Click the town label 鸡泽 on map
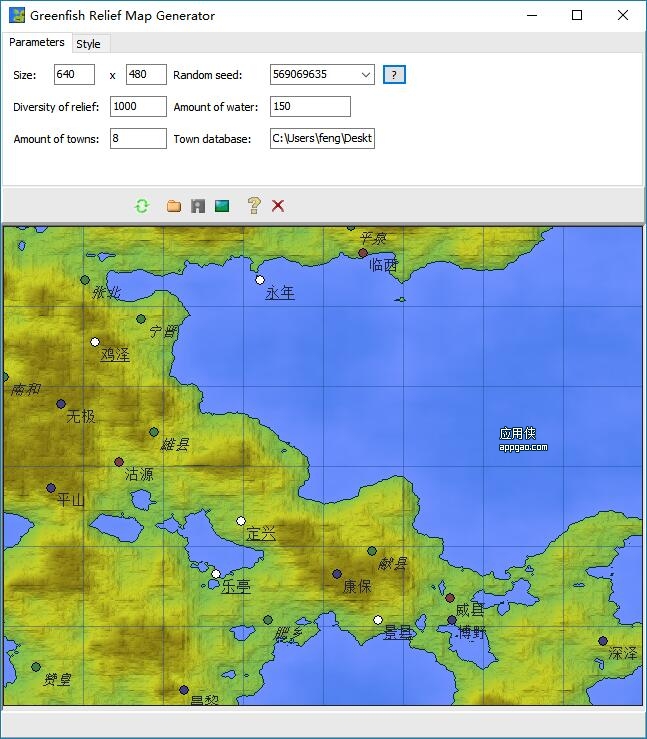Image resolution: width=647 pixels, height=739 pixels. tap(115, 354)
